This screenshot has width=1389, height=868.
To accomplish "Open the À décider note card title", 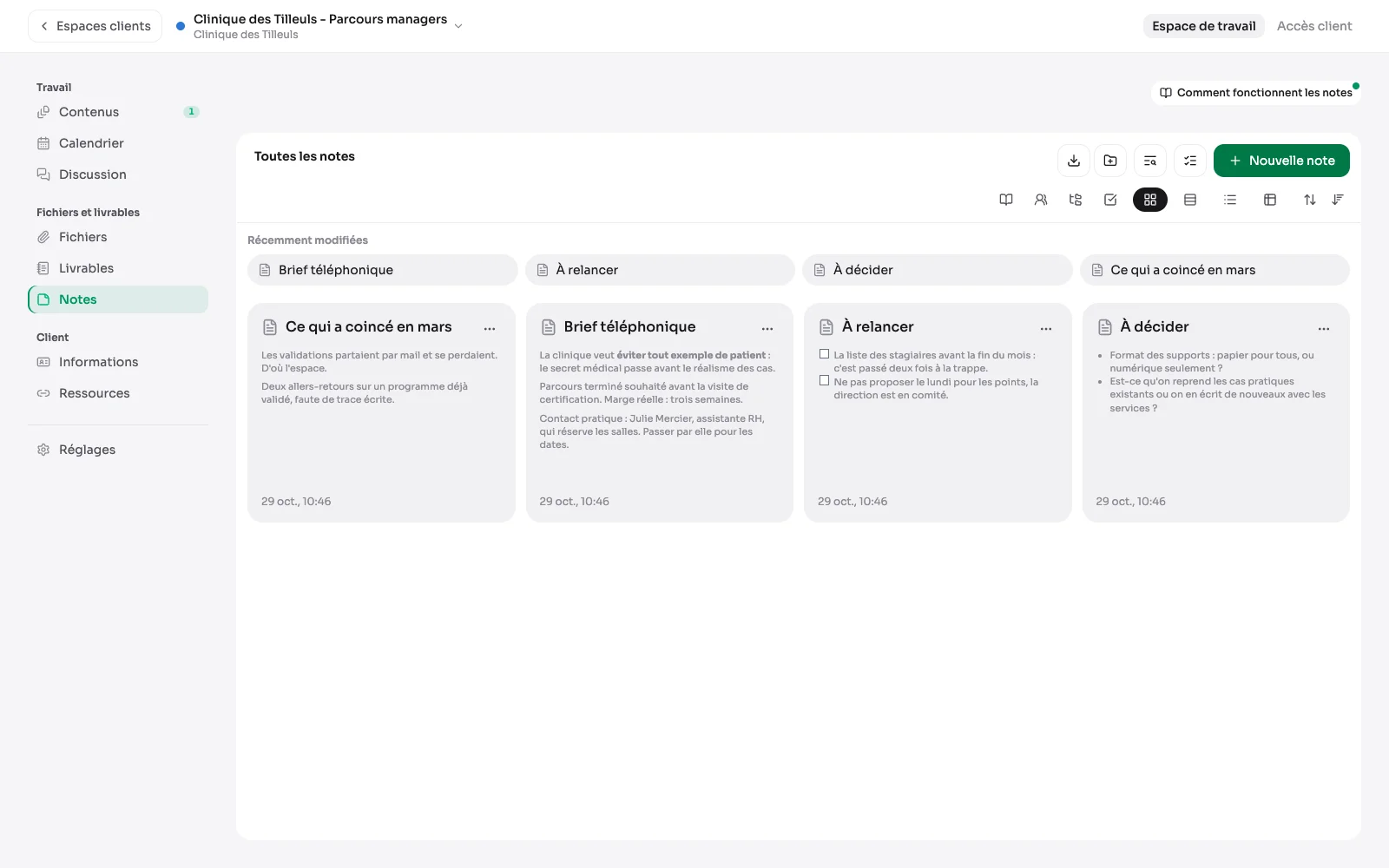I will tap(1154, 326).
